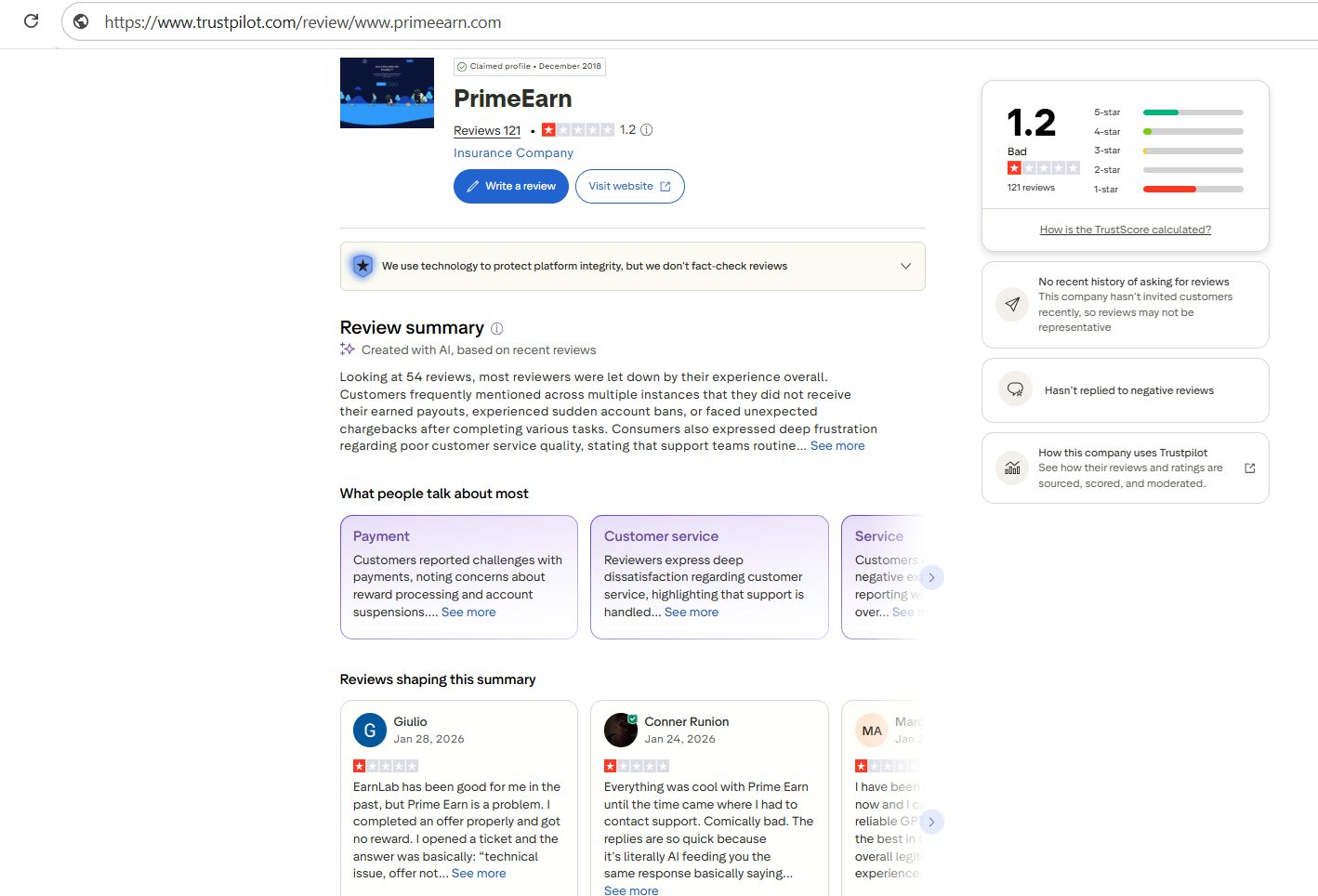This screenshot has width=1318, height=896.
Task: Click the Claimed profile badge
Action: (x=530, y=66)
